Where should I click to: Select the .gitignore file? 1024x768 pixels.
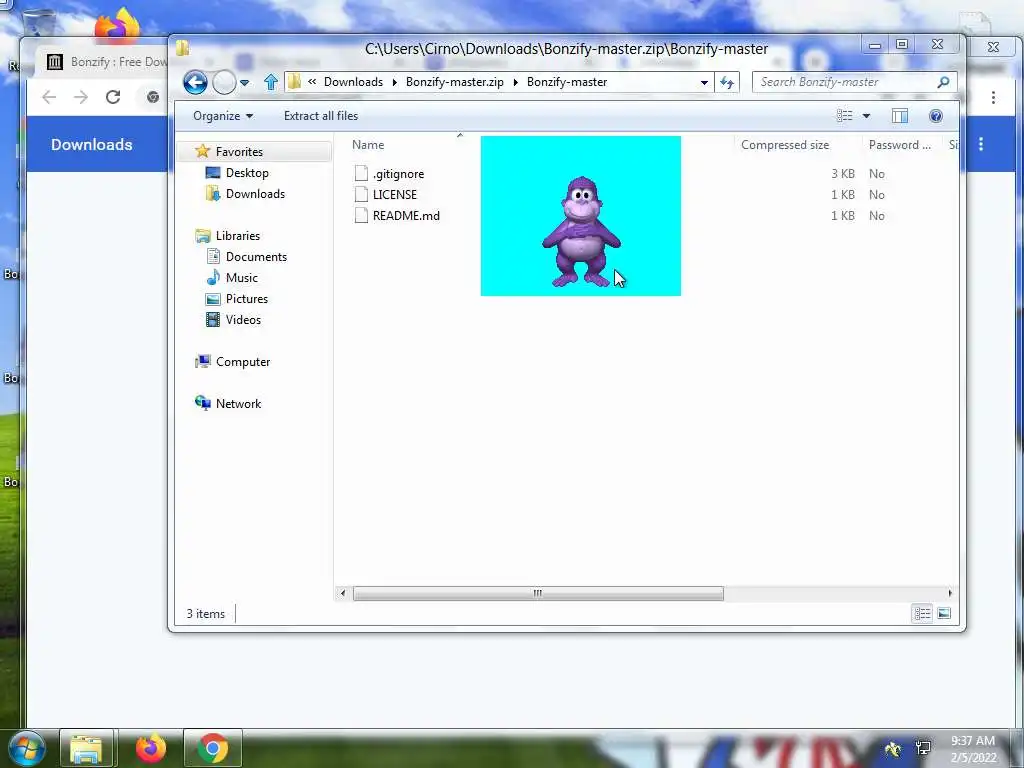tap(398, 174)
